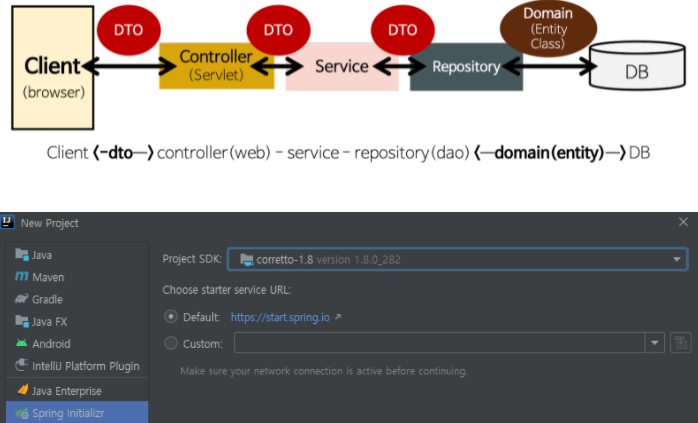Image resolution: width=698 pixels, height=423 pixels.
Task: Open the Project SDK corretto-1.8 combo box
Action: [x=458, y=259]
